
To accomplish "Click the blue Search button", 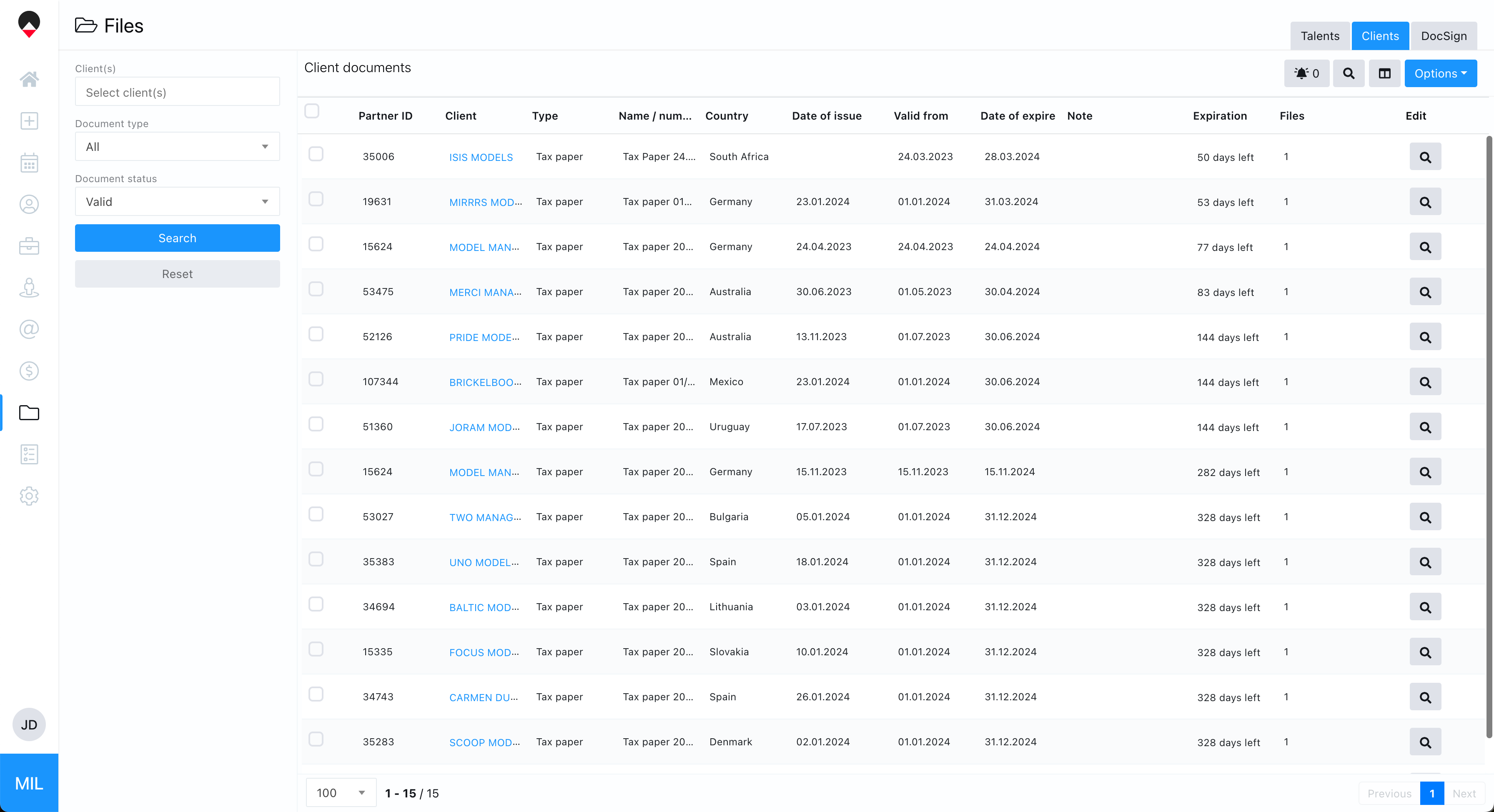I will (x=178, y=238).
